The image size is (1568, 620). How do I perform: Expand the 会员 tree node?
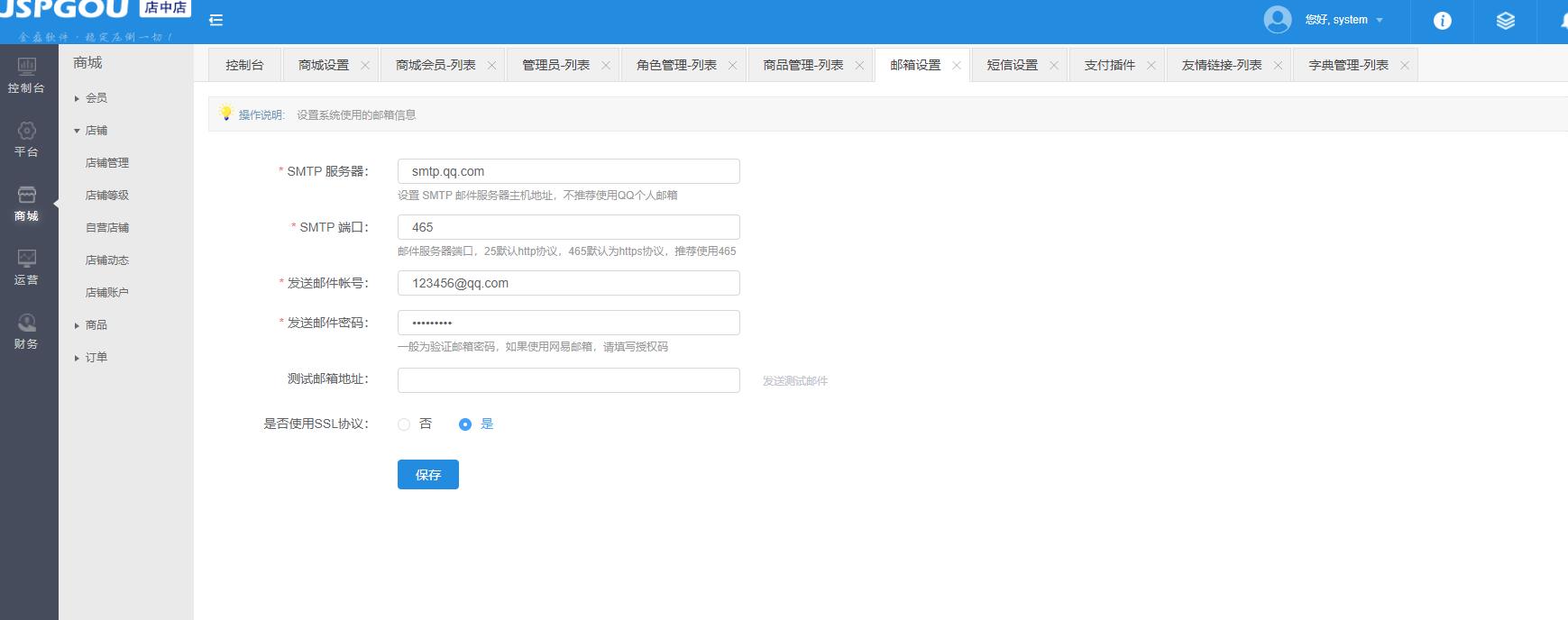coord(78,98)
